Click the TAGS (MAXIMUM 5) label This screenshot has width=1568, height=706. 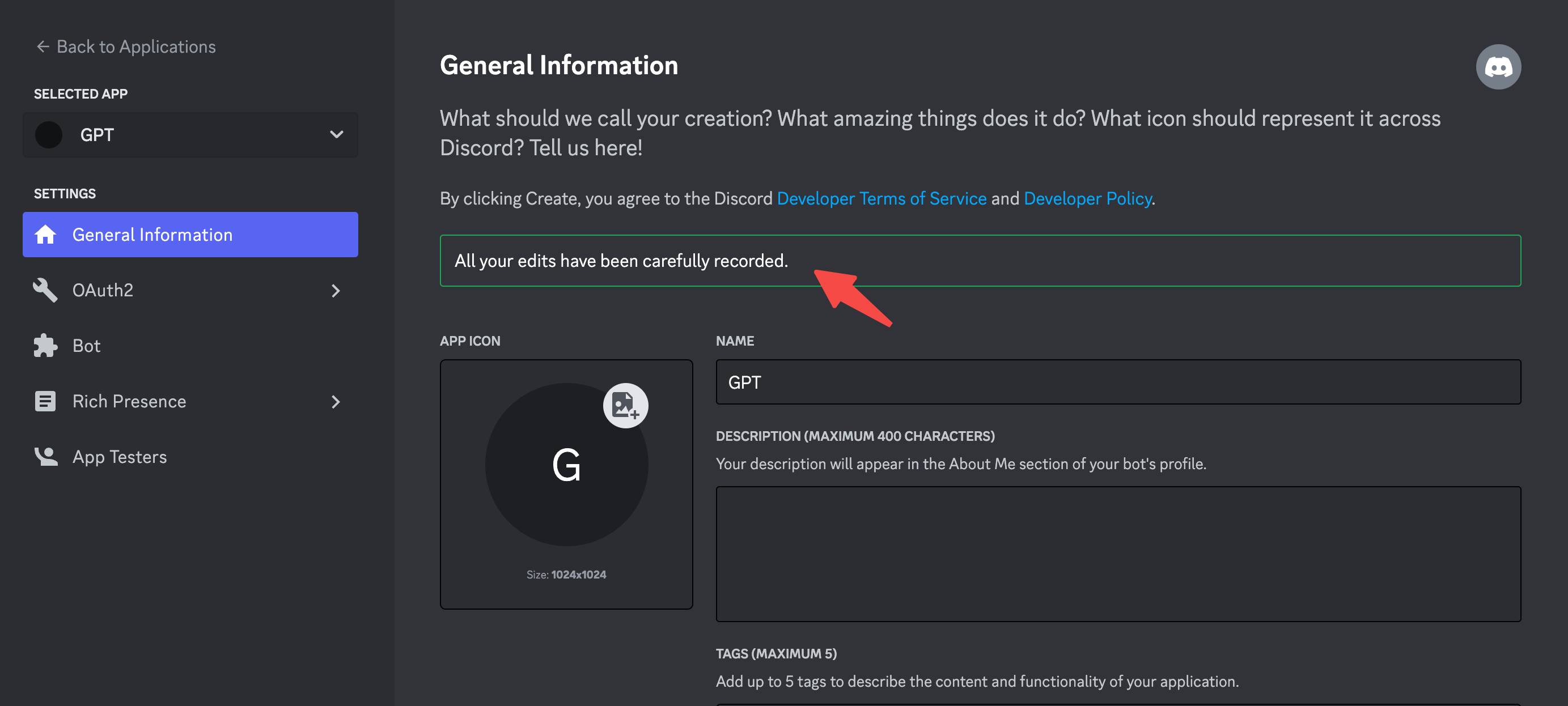776,654
